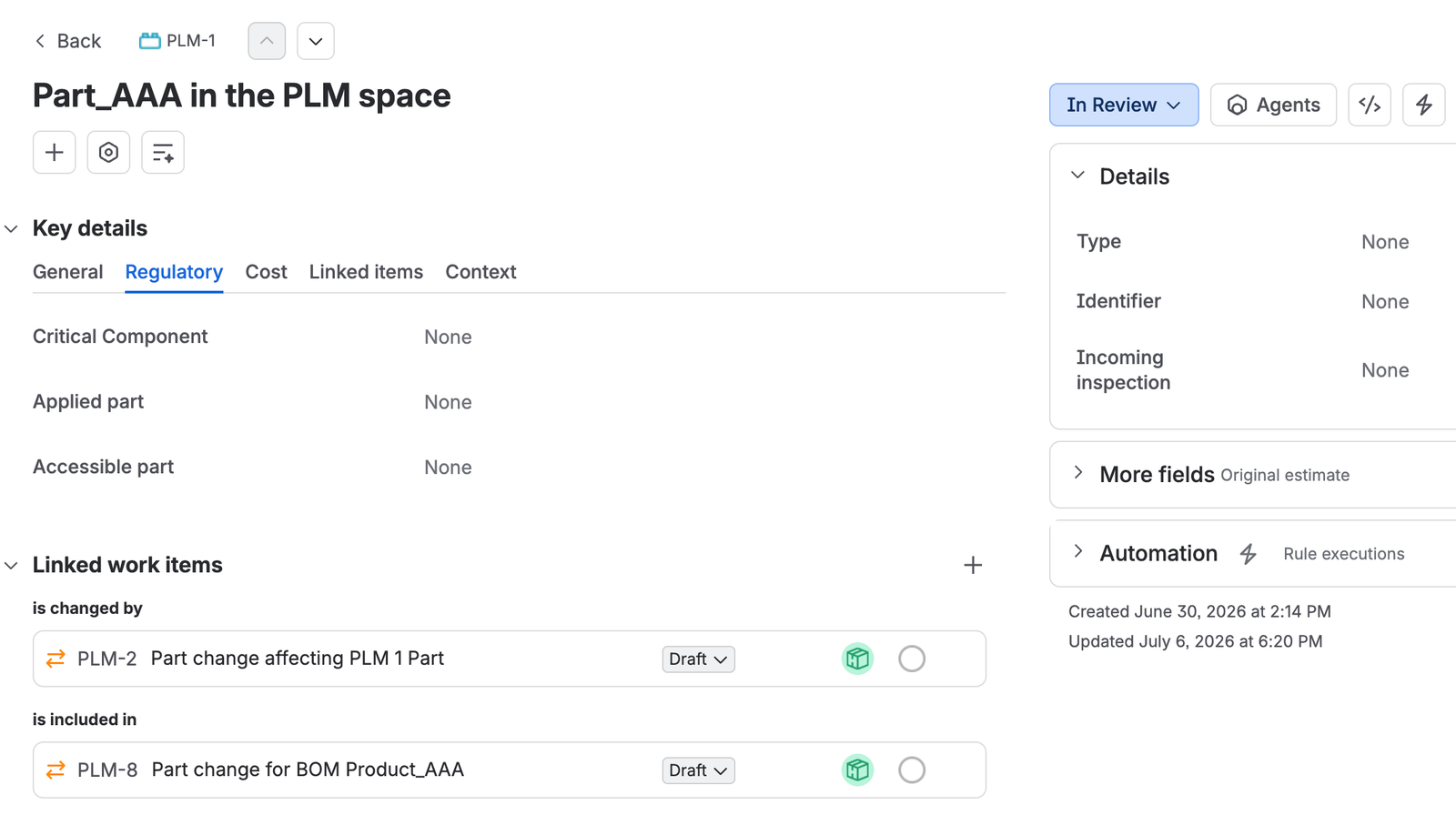Screen dimensions: 1456x815
Task: Expand the More fields panel
Action: tap(1078, 473)
